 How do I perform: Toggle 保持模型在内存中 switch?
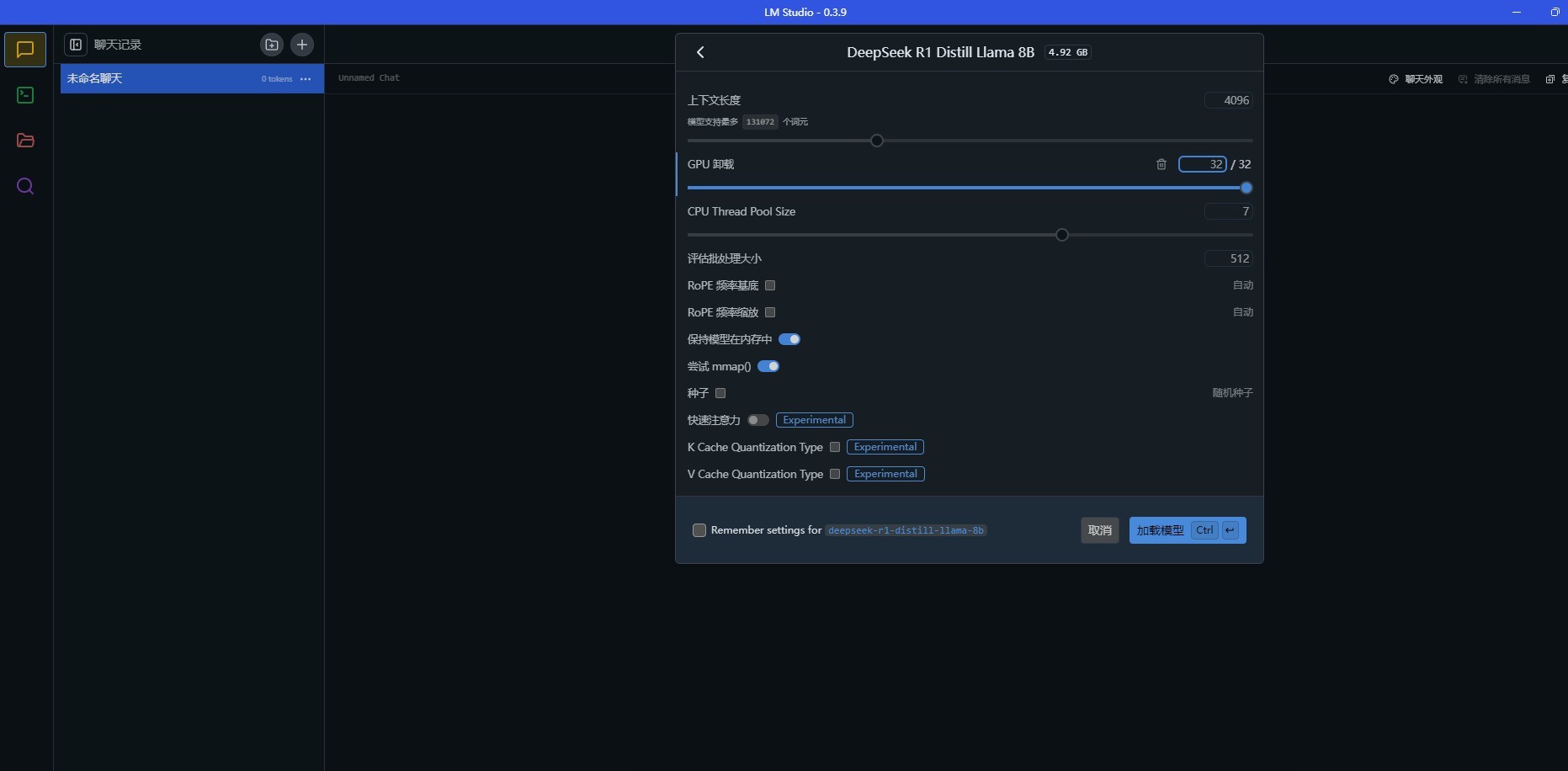click(x=789, y=339)
